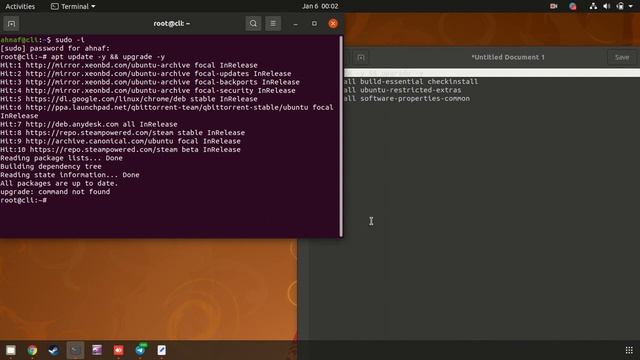Click the 'build-essential checkinstall' line in editor
The width and height of the screenshot is (640, 360).
pyautogui.click(x=411, y=82)
